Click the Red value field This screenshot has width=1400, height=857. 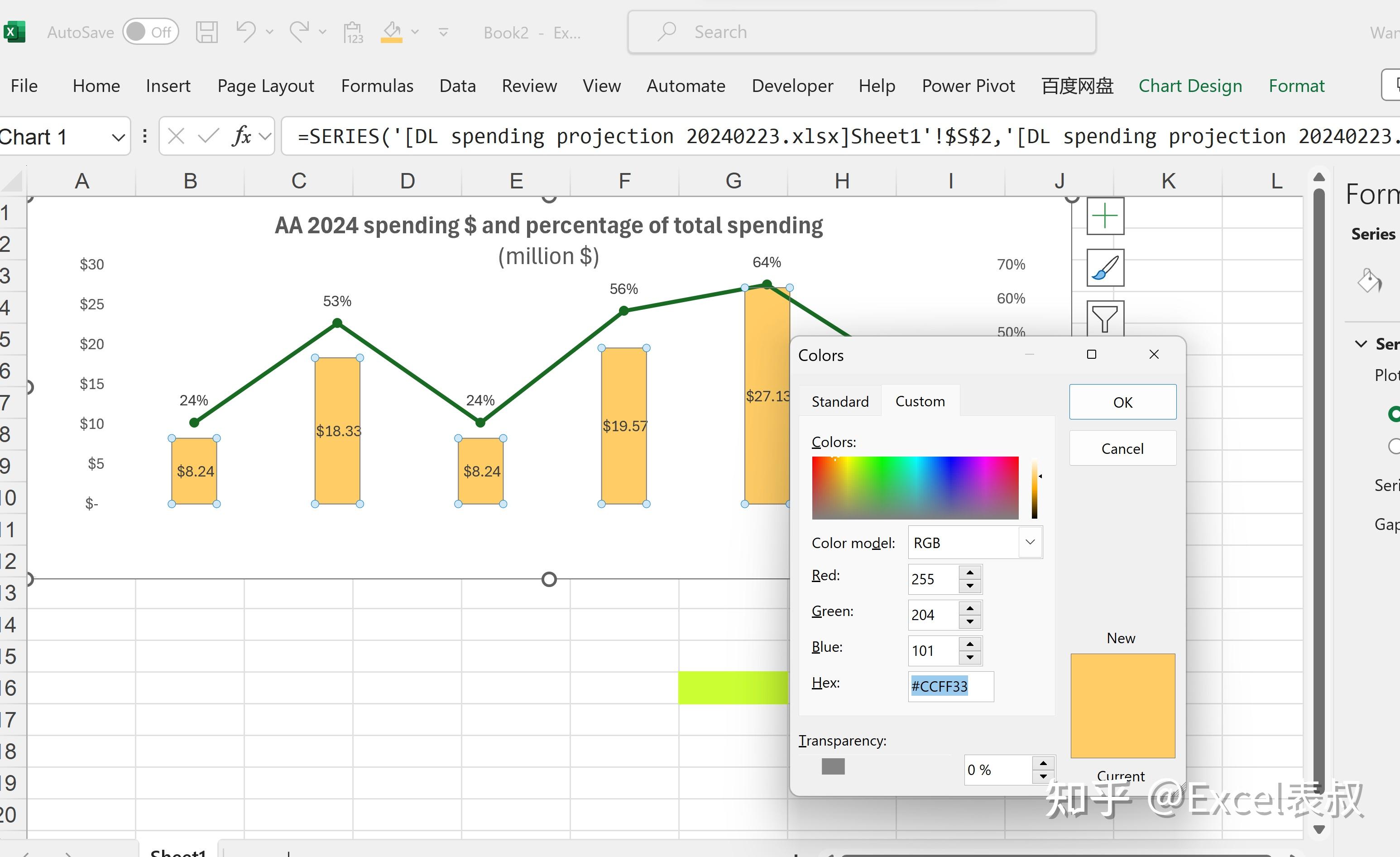pyautogui.click(x=933, y=579)
